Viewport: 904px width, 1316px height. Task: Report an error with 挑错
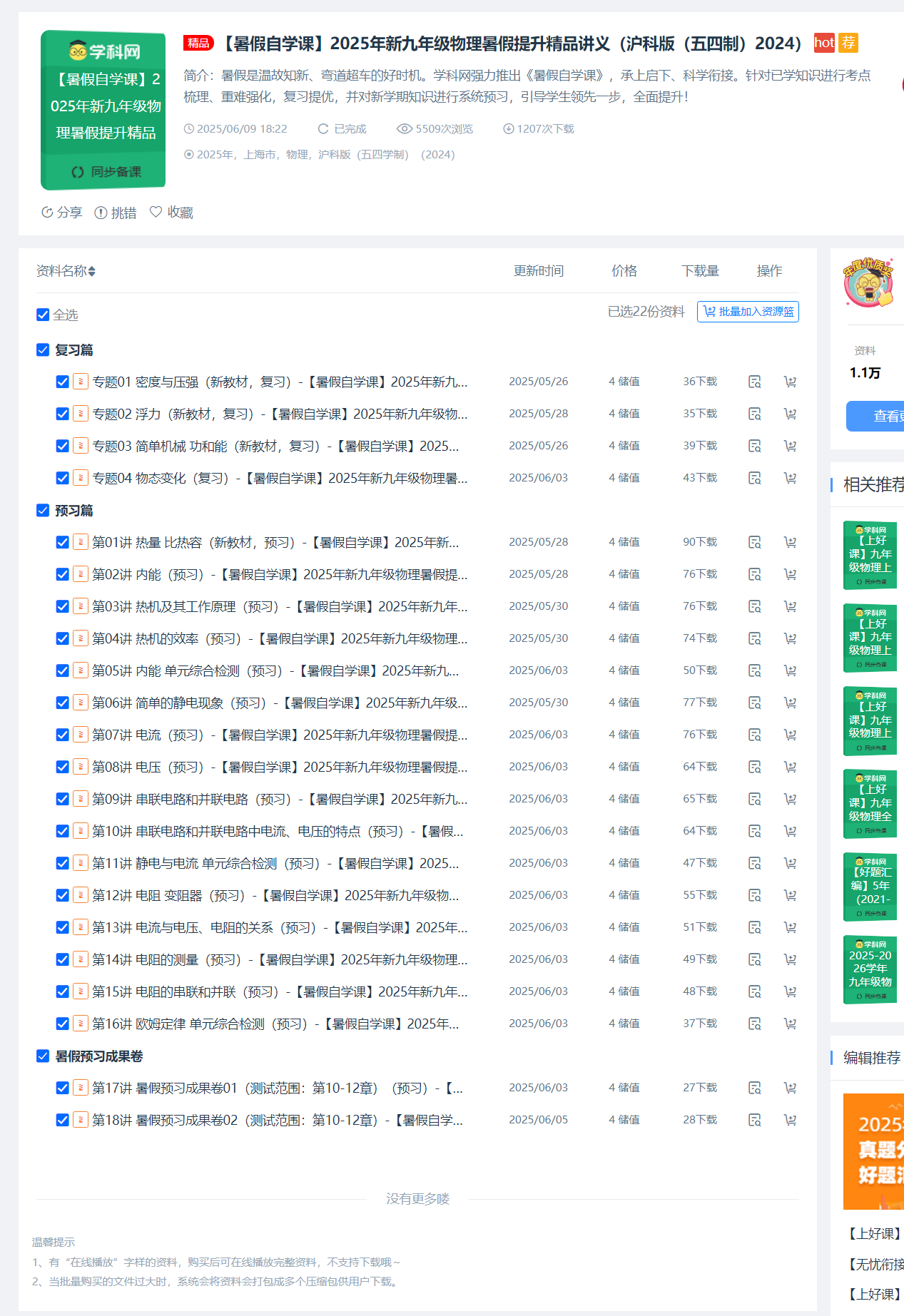click(x=116, y=213)
